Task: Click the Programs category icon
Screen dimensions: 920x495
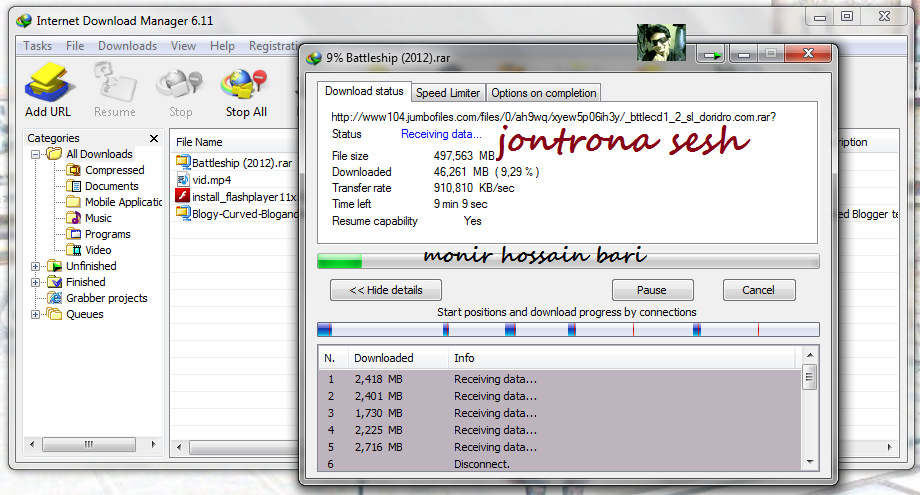Action: tap(73, 233)
